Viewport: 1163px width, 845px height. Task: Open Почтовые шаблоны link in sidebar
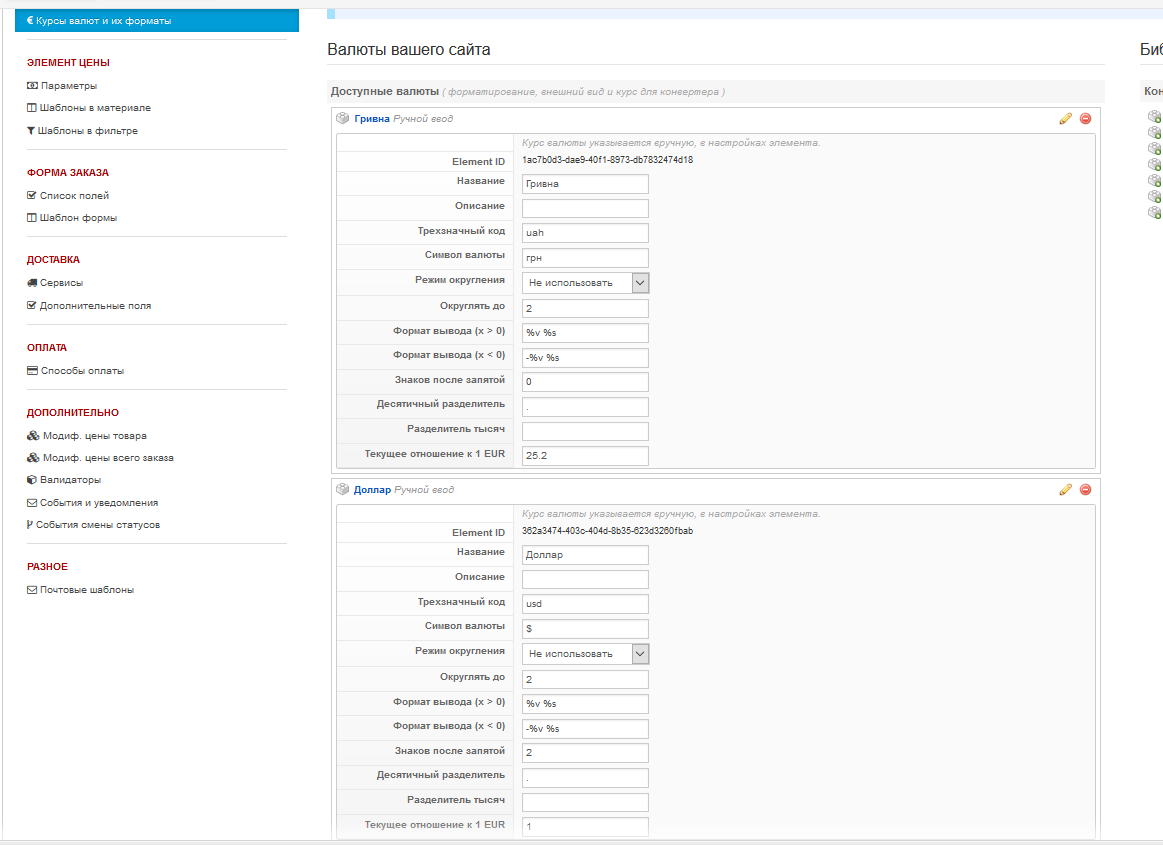pyautogui.click(x=86, y=590)
